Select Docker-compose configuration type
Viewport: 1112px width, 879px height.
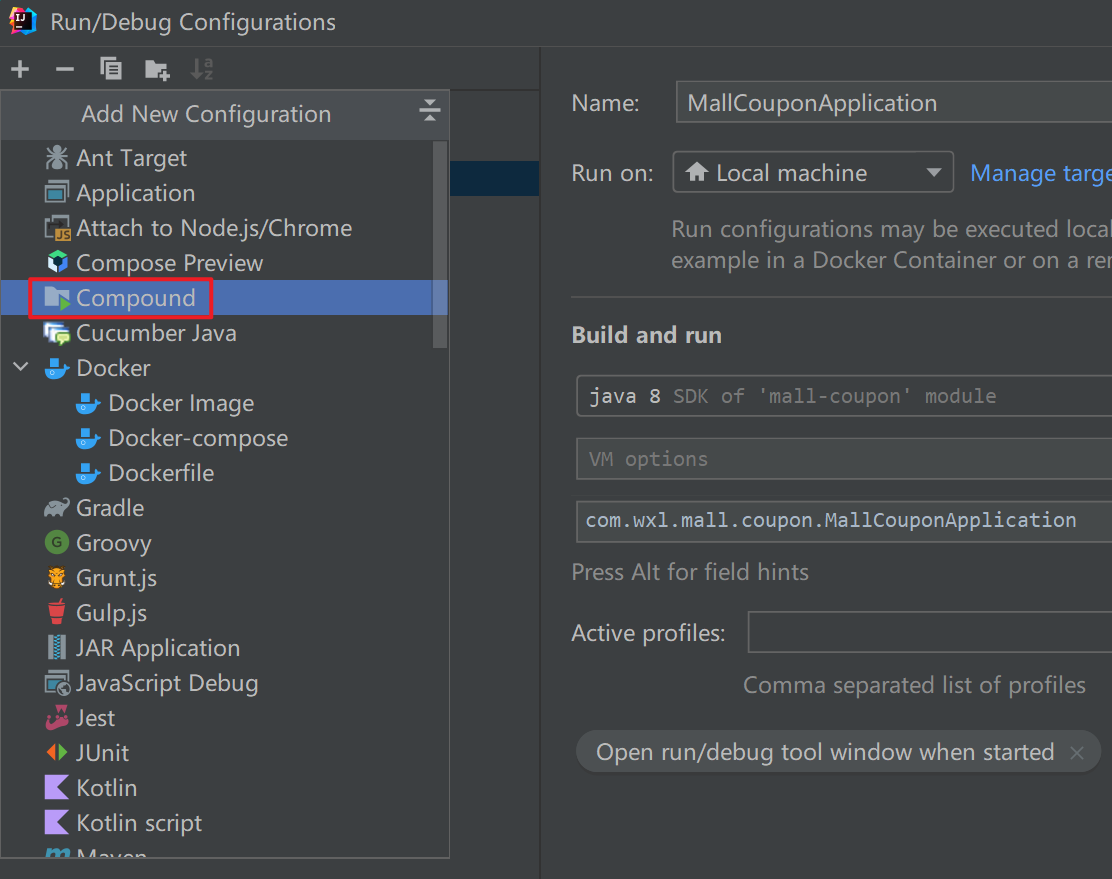[x=197, y=438]
